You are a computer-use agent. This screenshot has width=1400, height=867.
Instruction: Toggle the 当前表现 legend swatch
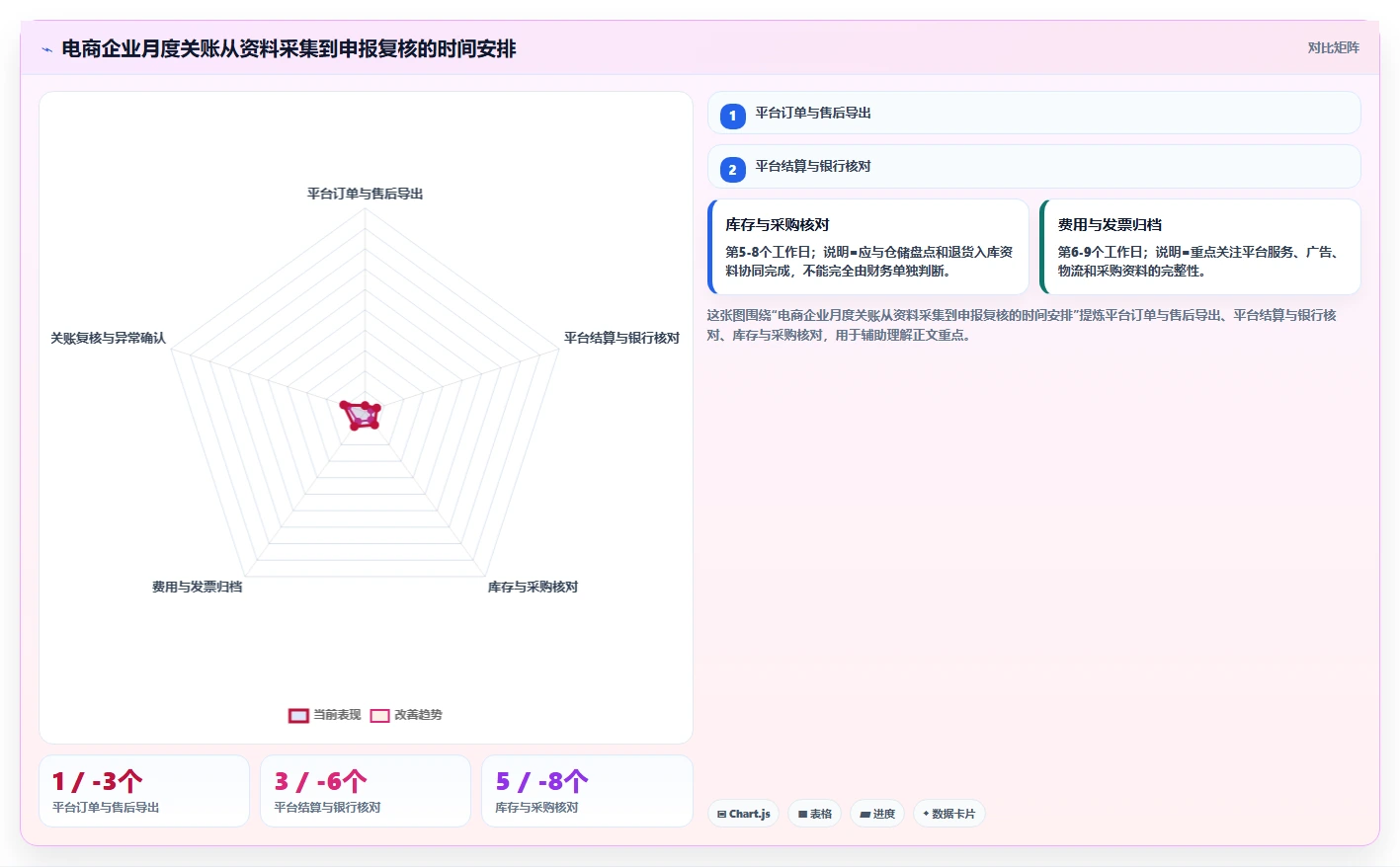pos(298,715)
